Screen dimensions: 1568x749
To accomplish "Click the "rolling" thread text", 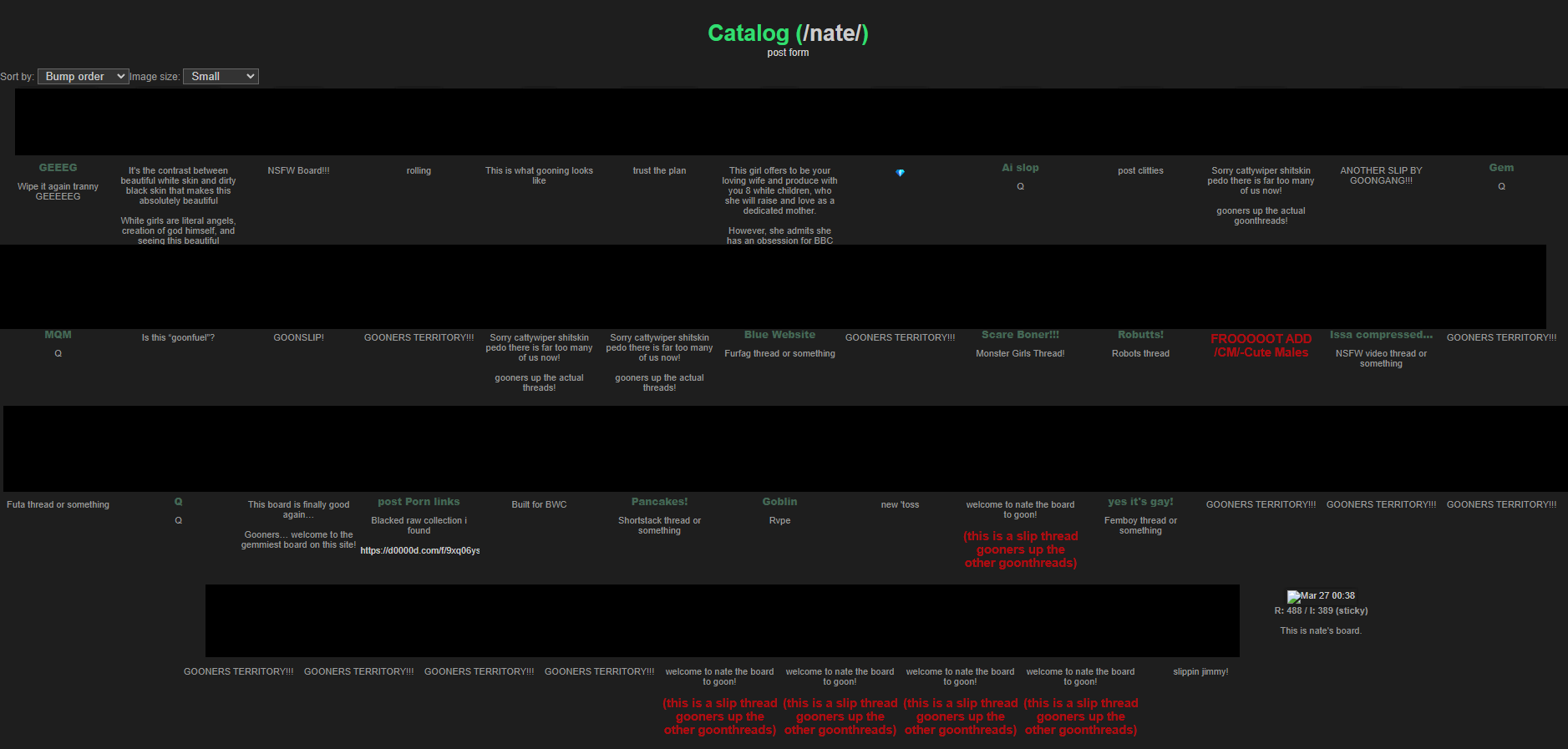I will (419, 171).
